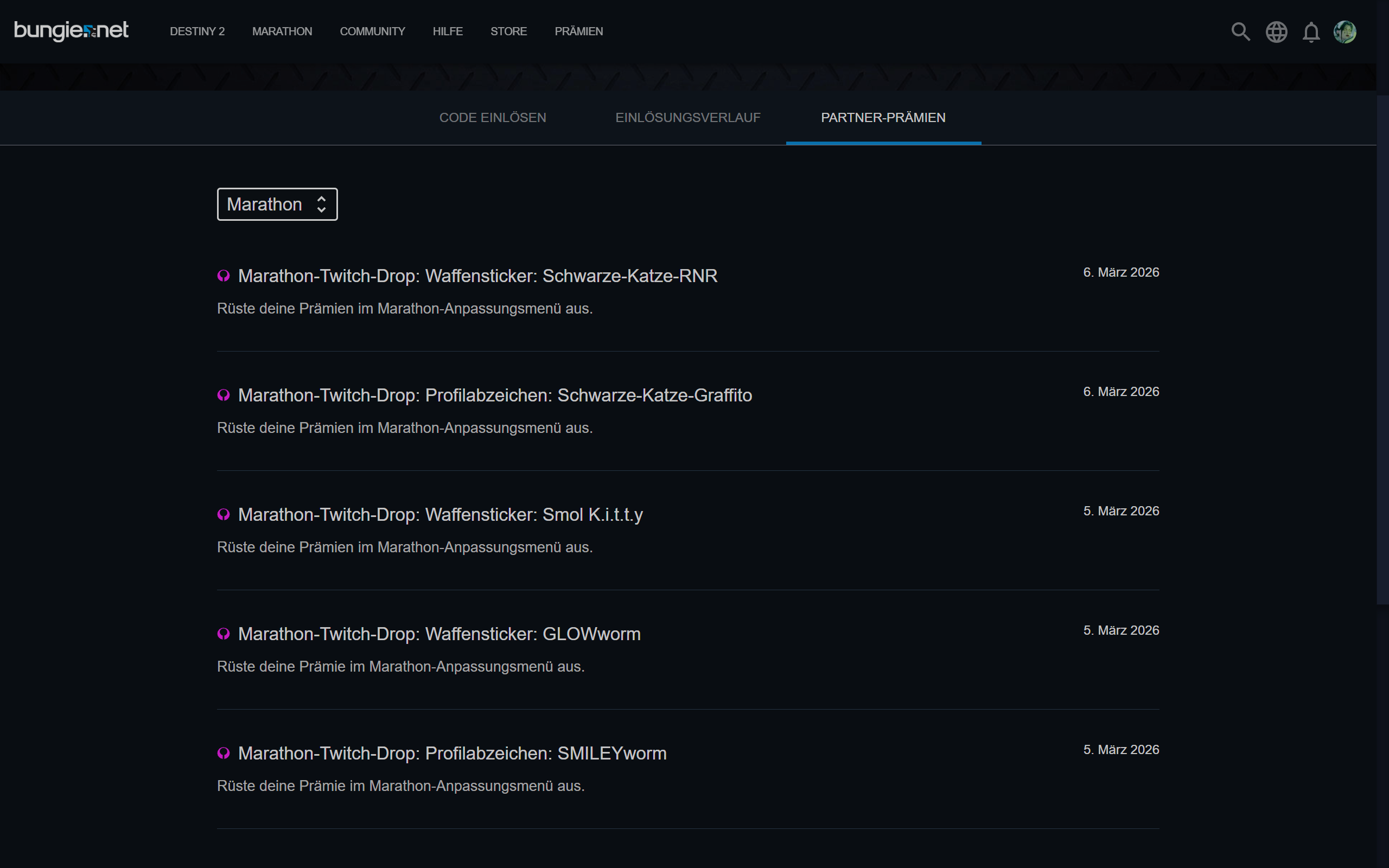
Task: Switch to Code Einlösen tab
Action: coord(493,118)
